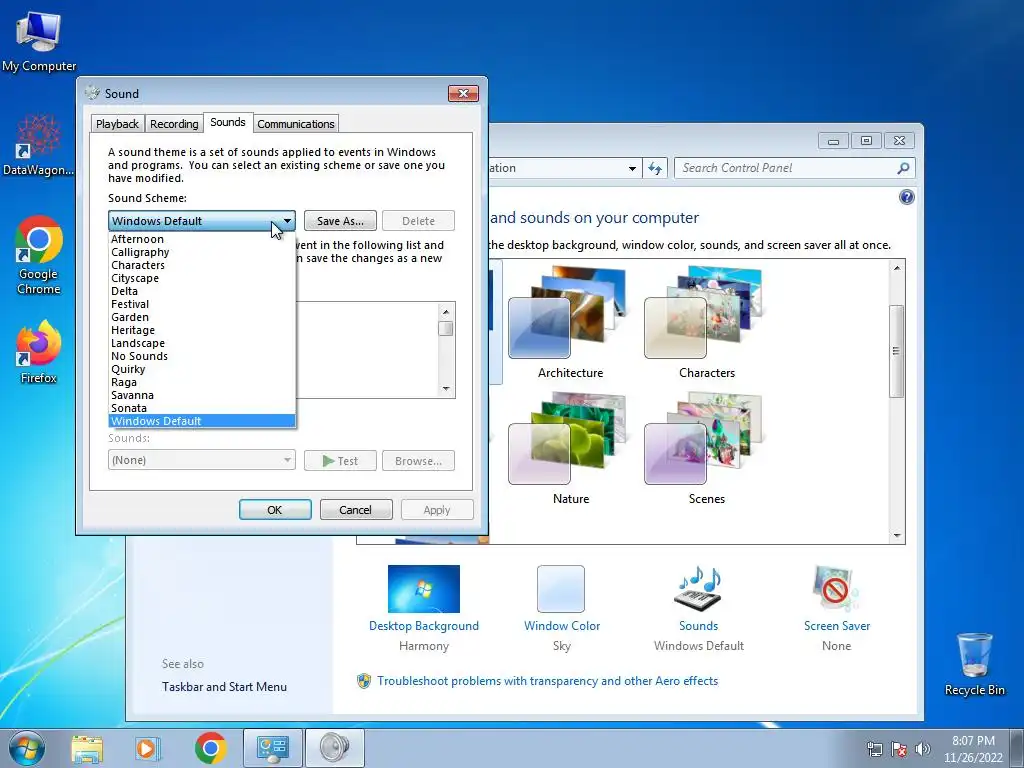Open the My Computer desktop icon
This screenshot has height=768, width=1024.
point(39,40)
